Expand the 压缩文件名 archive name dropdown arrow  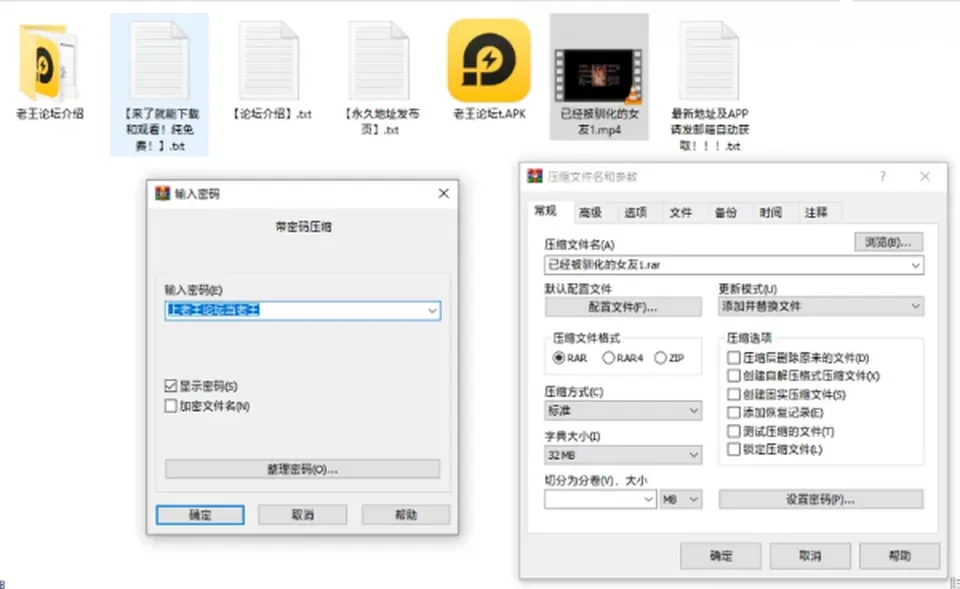(x=915, y=265)
